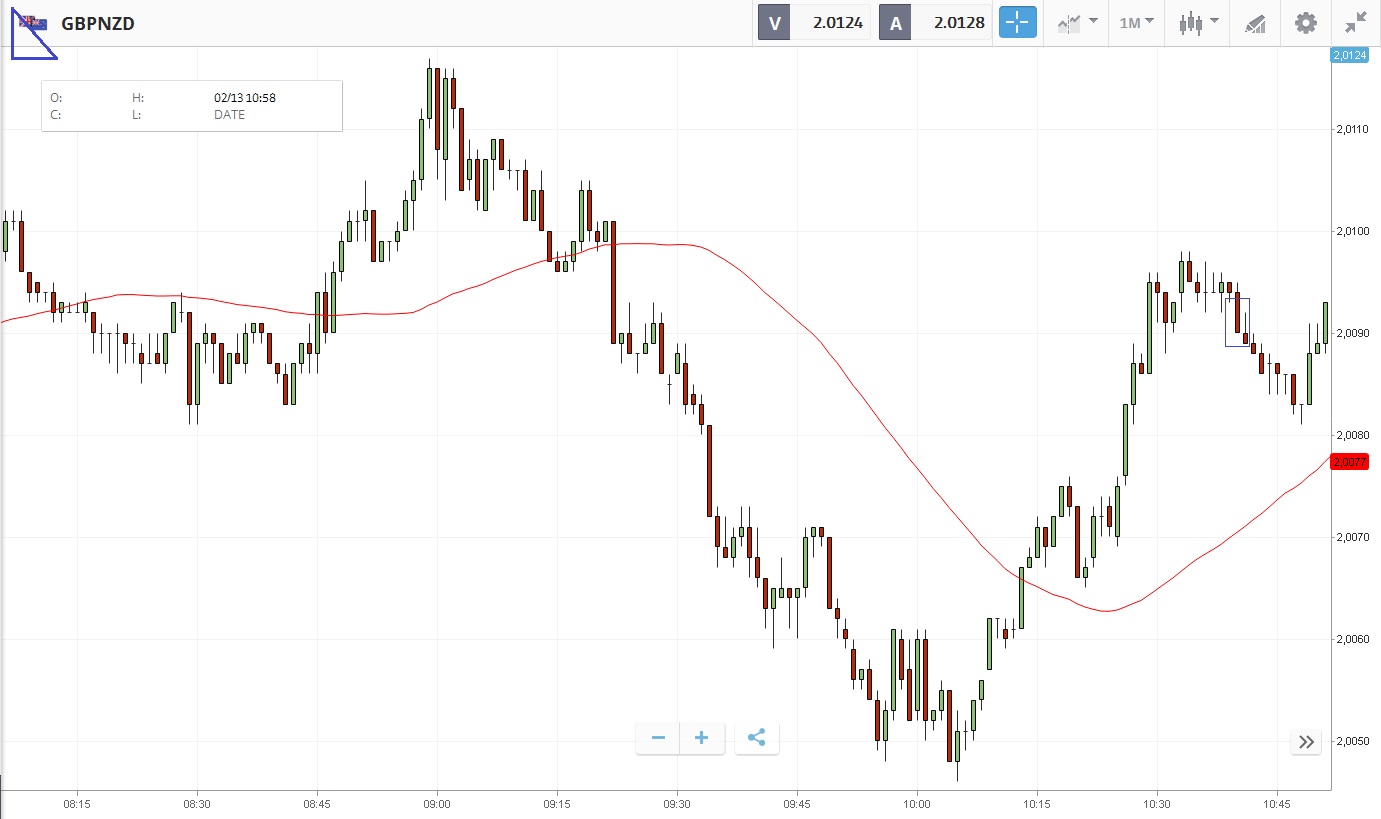The height and width of the screenshot is (819, 1381).
Task: Click the 10:00 time axis label
Action: 916,803
